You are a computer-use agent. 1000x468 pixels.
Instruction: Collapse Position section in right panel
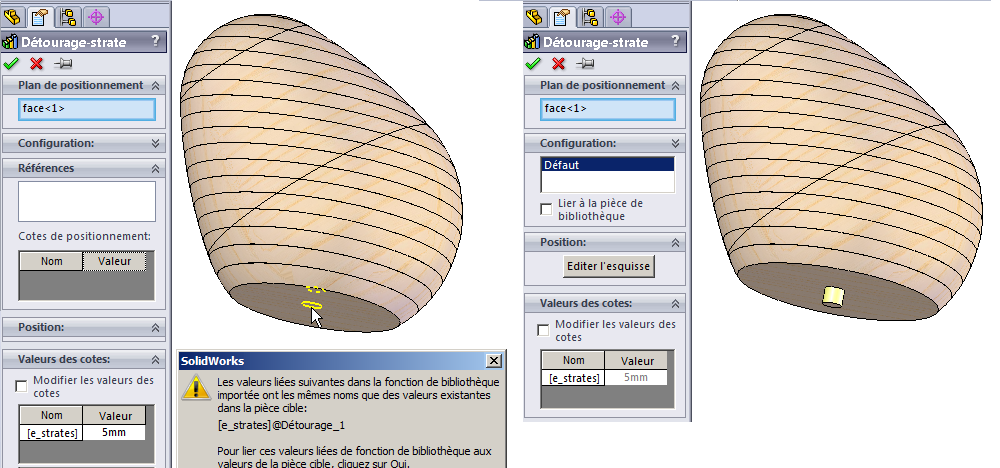pos(676,242)
